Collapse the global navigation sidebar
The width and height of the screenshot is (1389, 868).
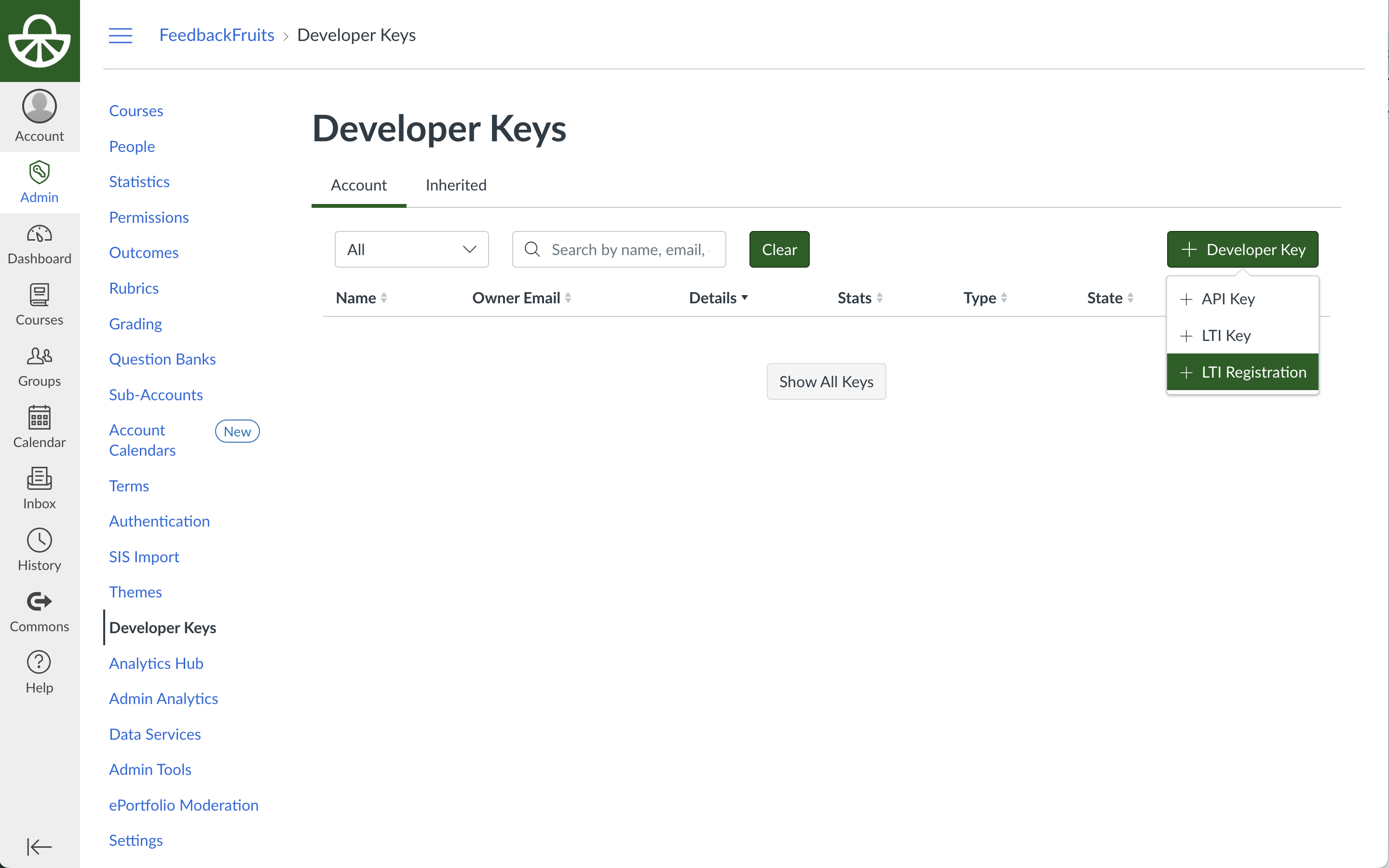(x=40, y=846)
